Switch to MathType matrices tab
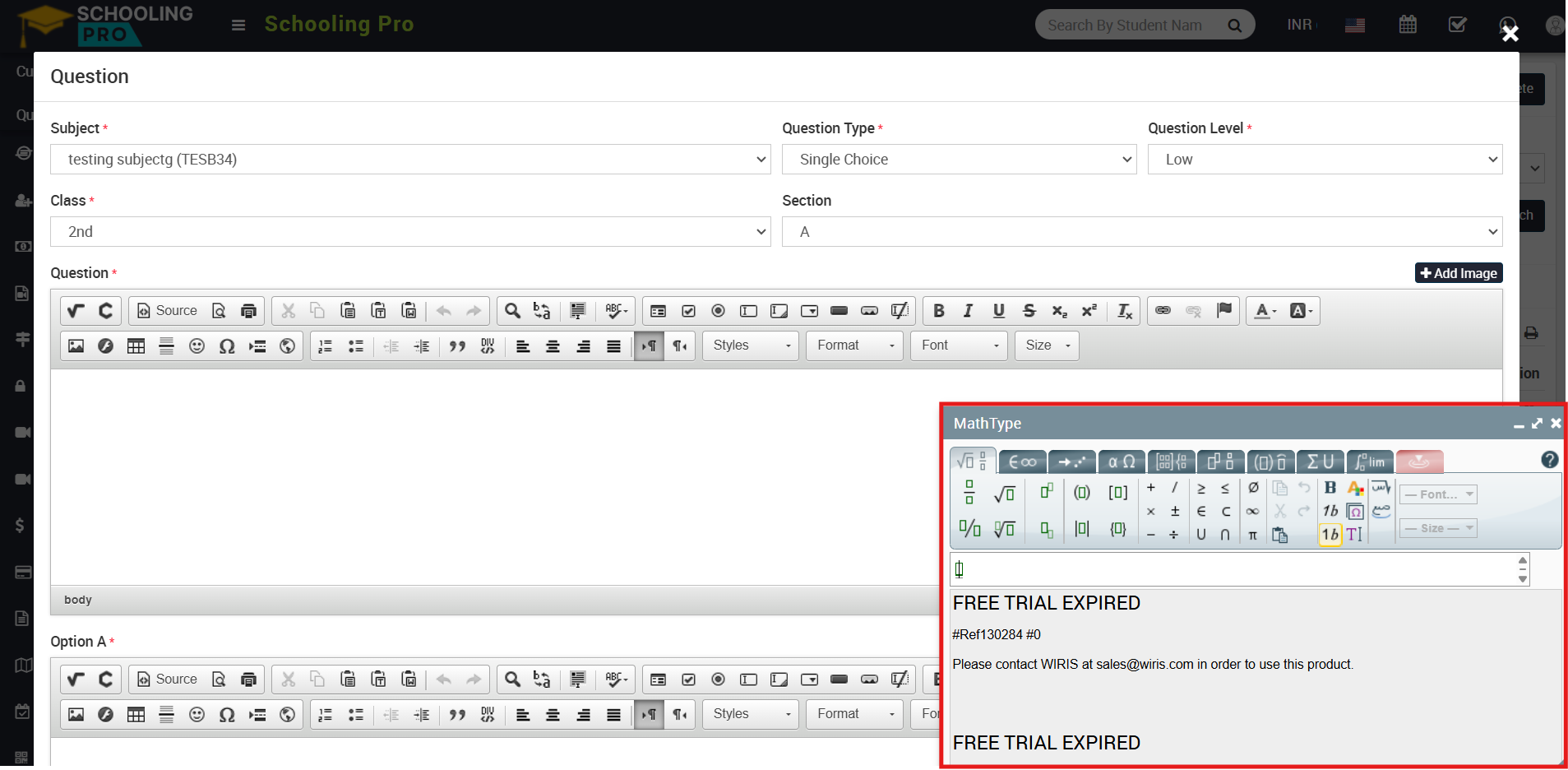 [1172, 462]
